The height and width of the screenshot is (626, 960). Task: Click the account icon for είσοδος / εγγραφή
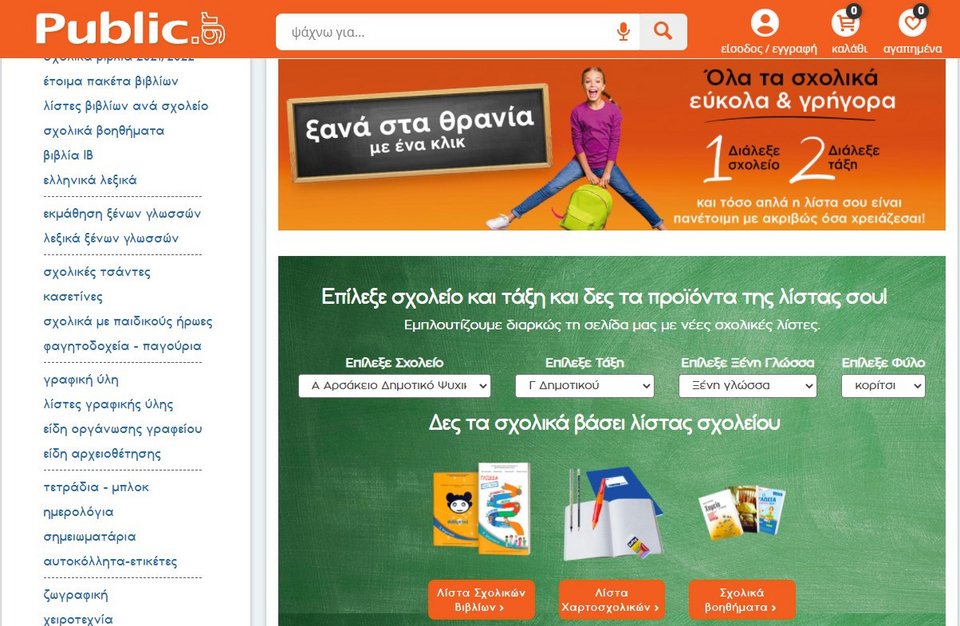764,22
